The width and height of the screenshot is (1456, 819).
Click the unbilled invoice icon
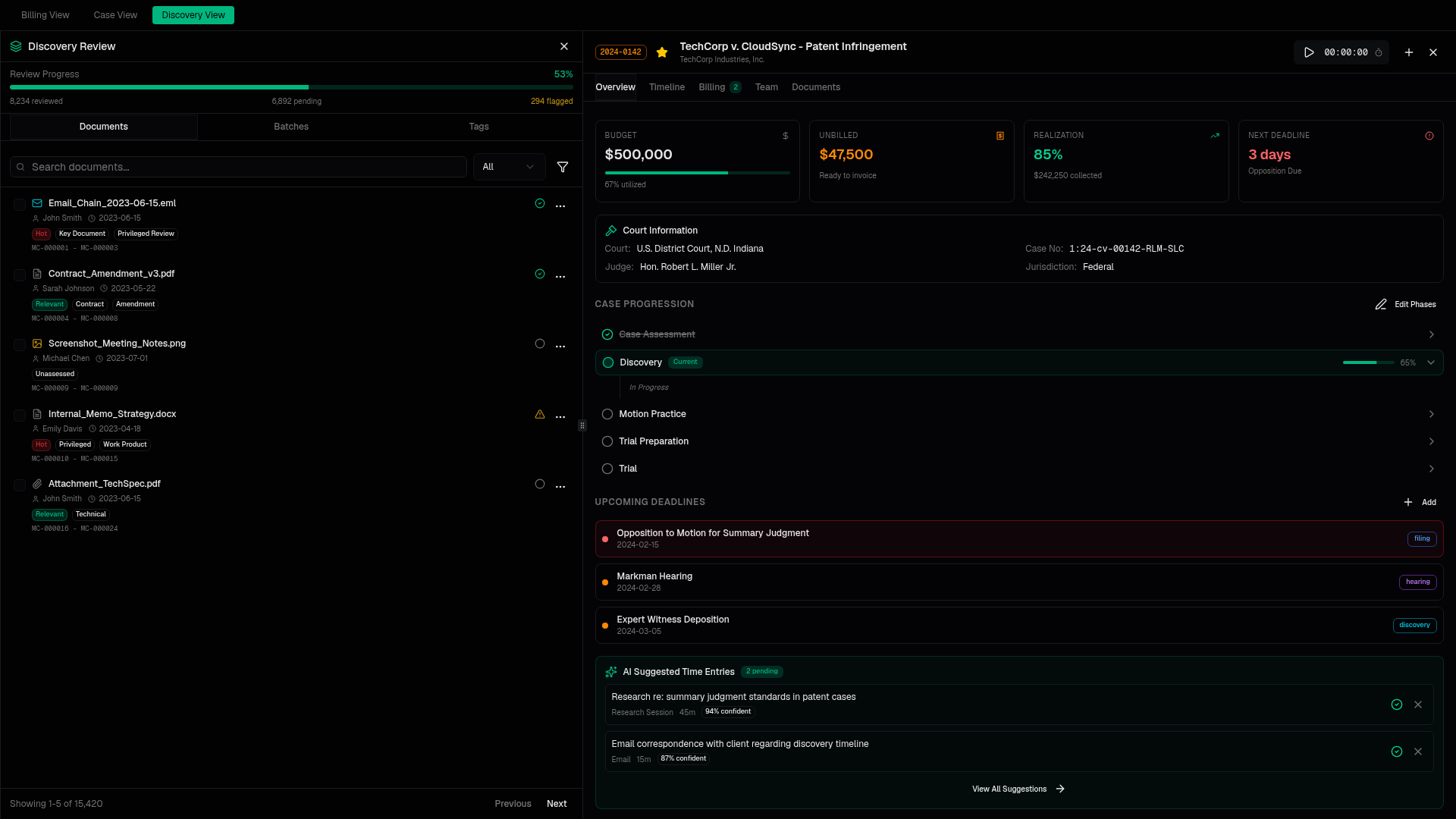click(x=1000, y=136)
